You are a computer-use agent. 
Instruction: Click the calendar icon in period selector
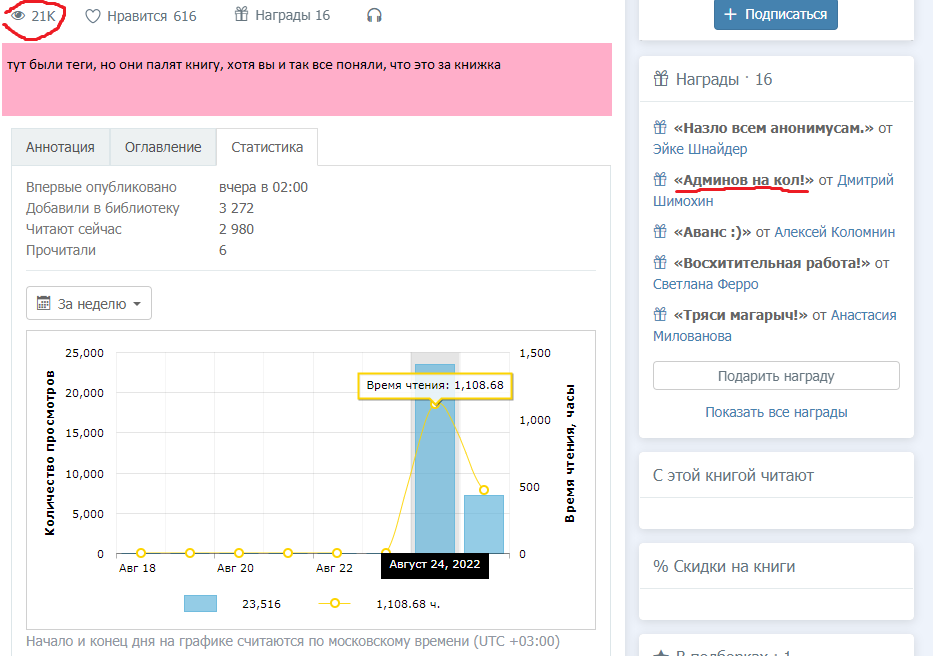point(43,304)
